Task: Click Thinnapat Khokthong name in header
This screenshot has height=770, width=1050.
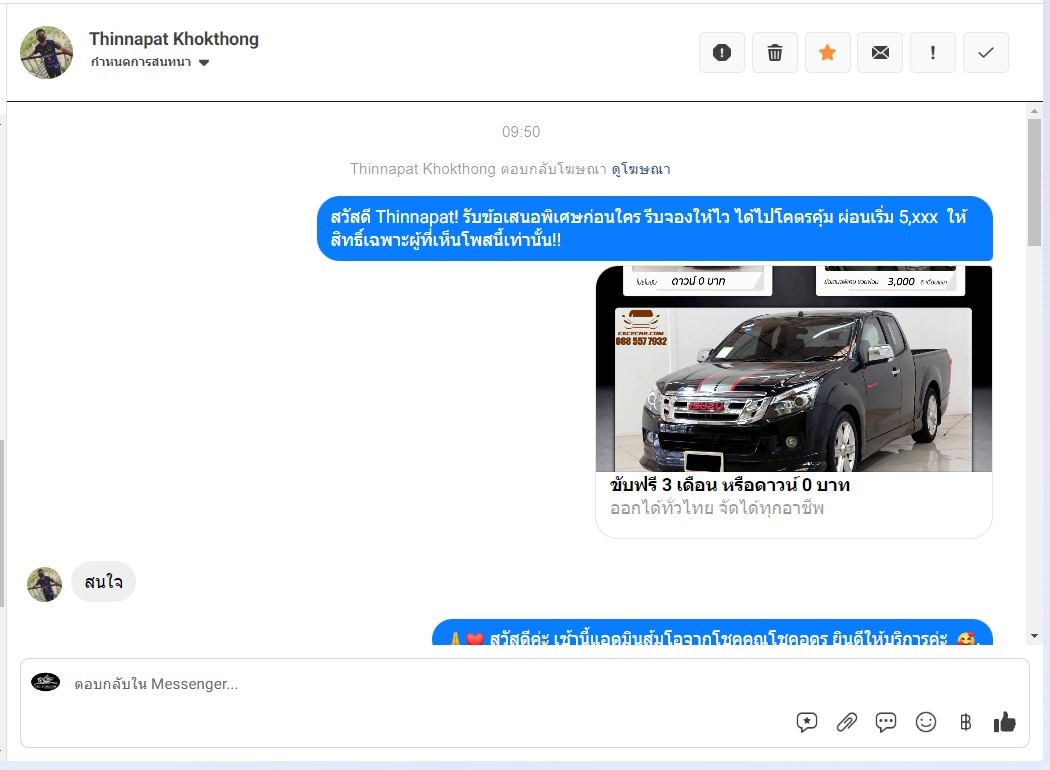Action: pyautogui.click(x=174, y=39)
